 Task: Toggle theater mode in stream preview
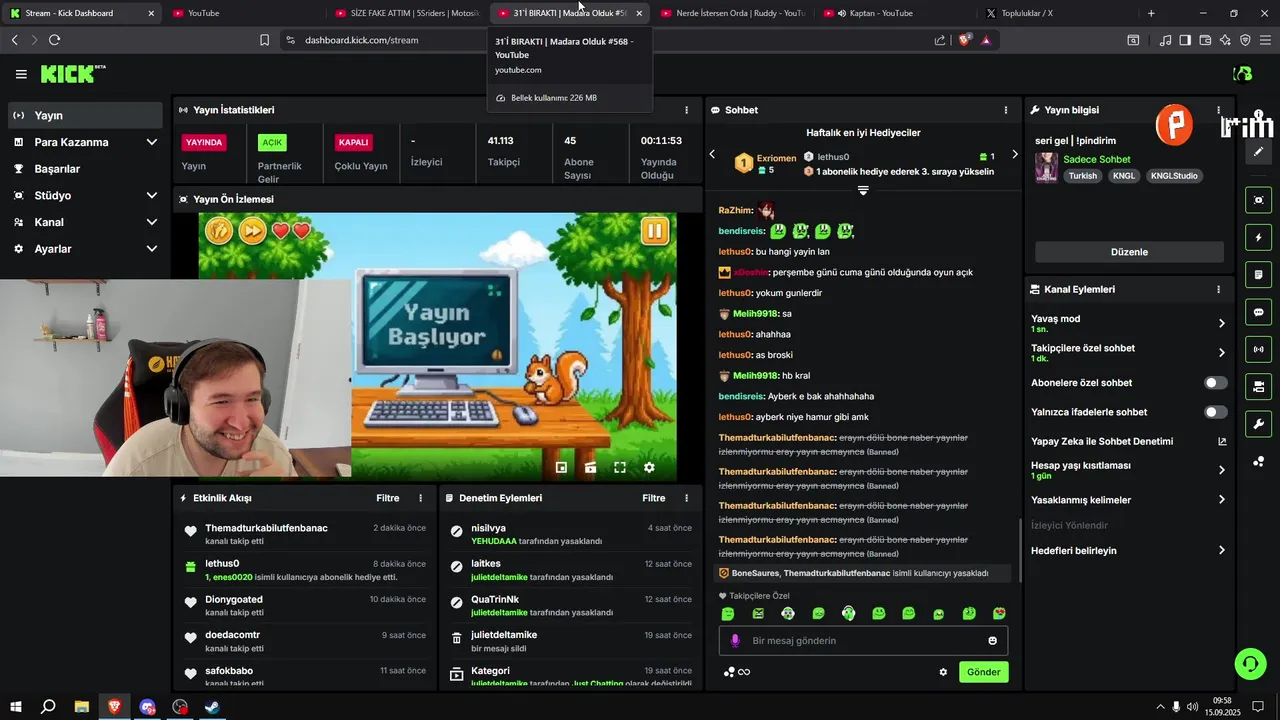coord(591,467)
